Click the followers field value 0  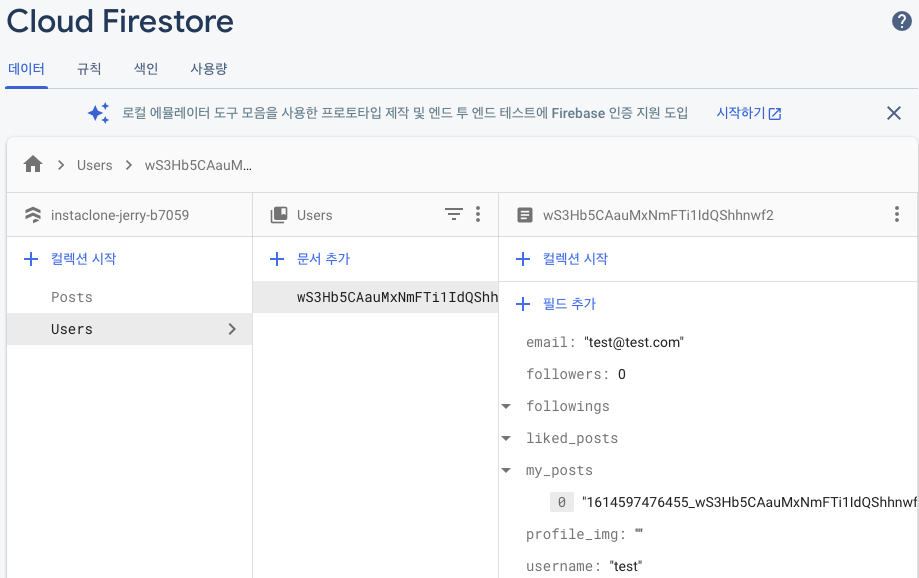point(622,374)
